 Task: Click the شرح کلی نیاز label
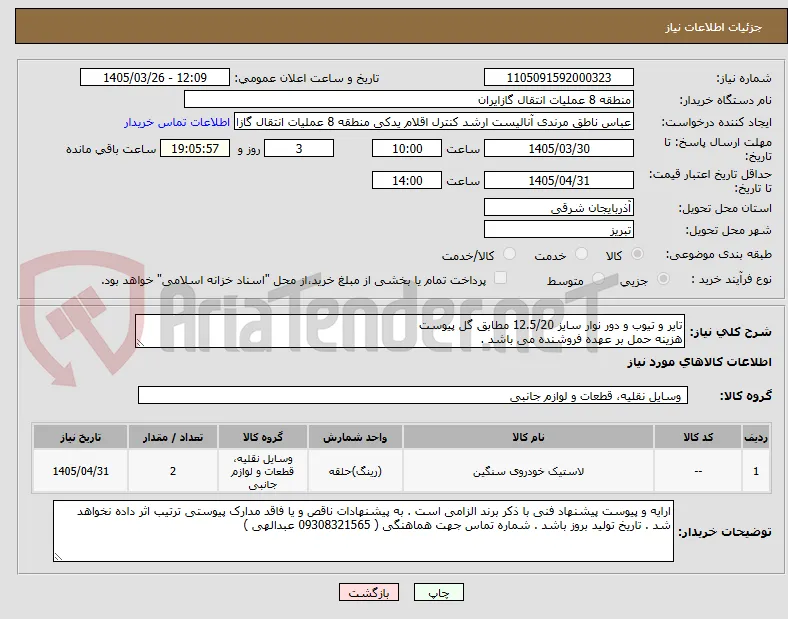click(x=730, y=332)
